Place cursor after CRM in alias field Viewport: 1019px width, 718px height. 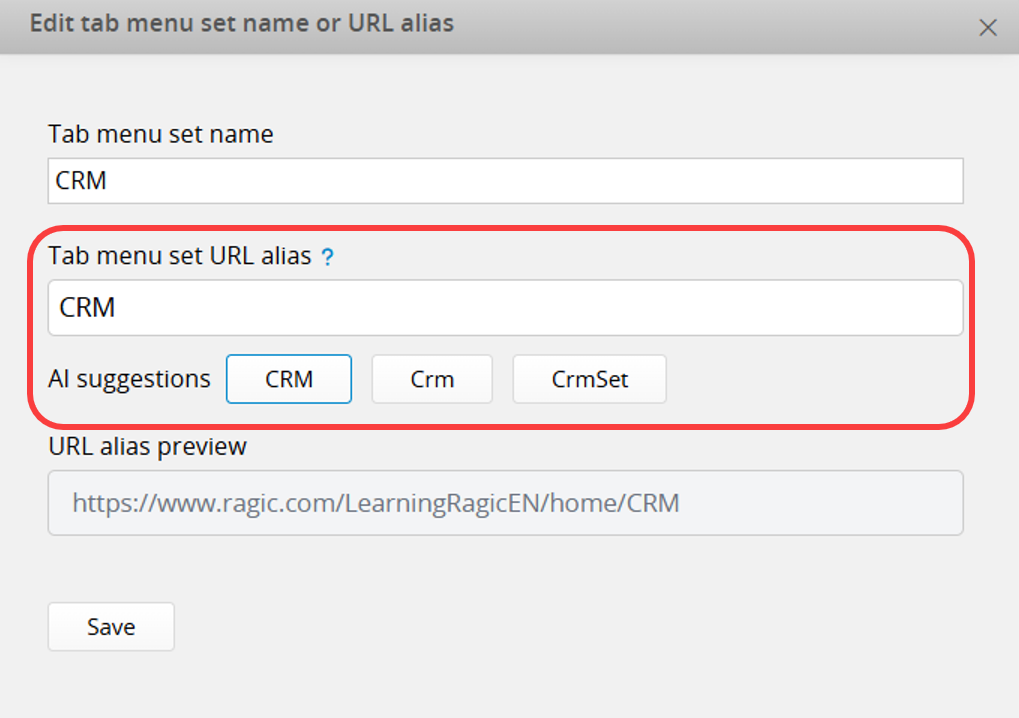119,308
